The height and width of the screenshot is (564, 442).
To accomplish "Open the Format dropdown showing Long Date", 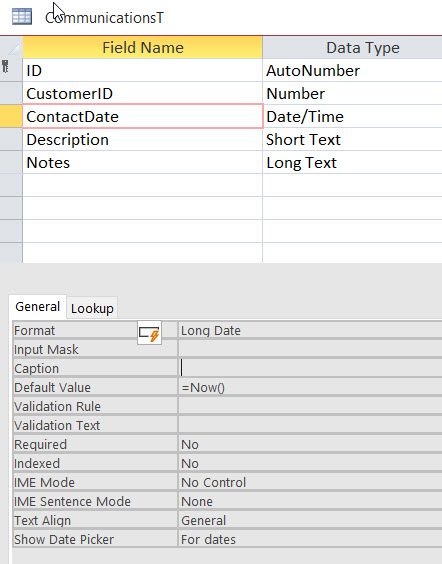I will [x=310, y=331].
